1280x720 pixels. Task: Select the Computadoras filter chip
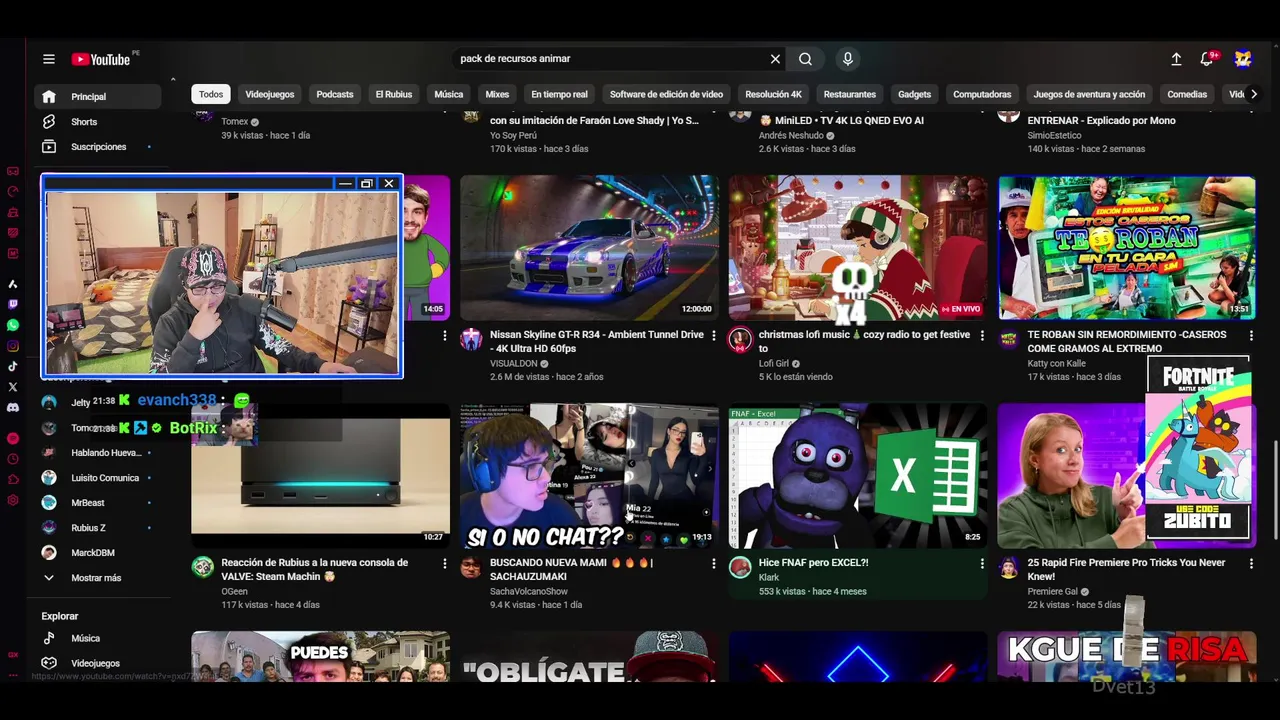click(x=982, y=94)
